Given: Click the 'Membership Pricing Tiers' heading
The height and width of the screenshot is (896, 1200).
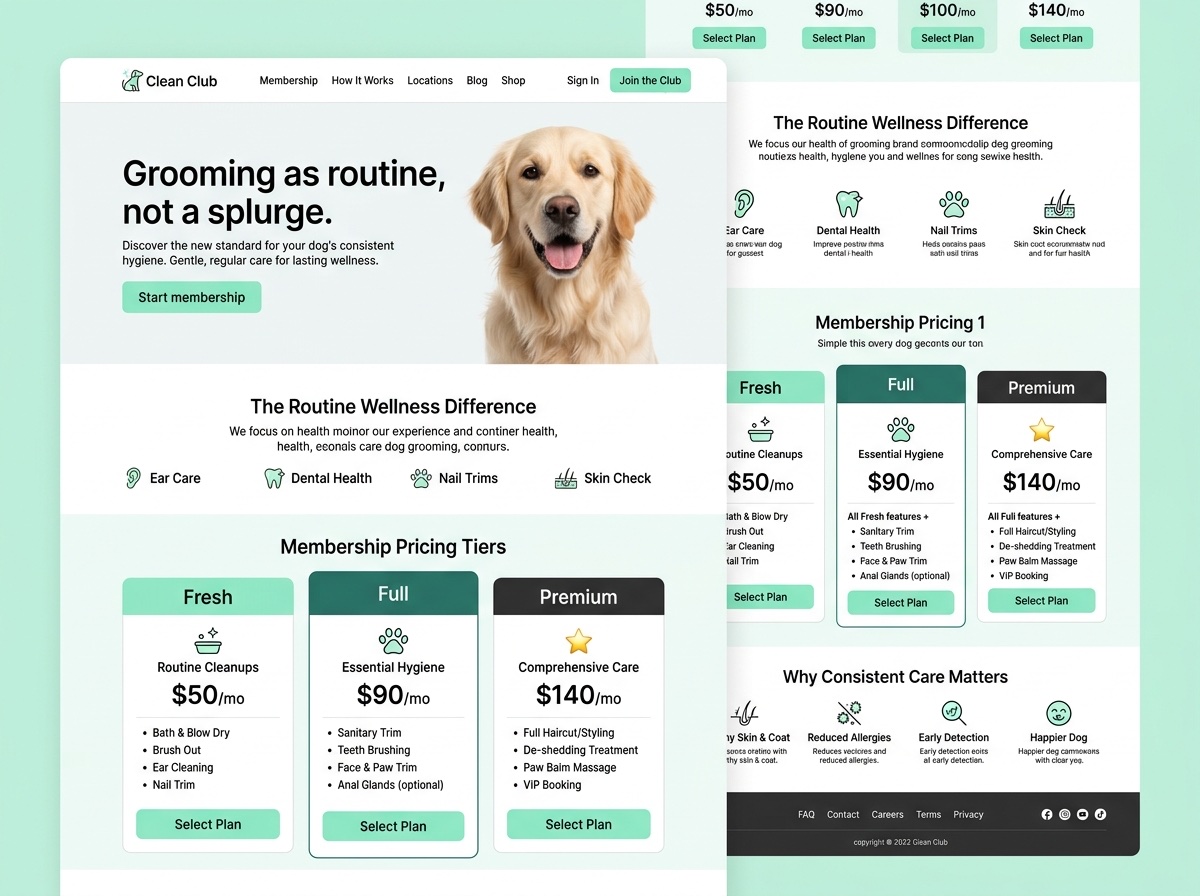Looking at the screenshot, I should click(393, 547).
